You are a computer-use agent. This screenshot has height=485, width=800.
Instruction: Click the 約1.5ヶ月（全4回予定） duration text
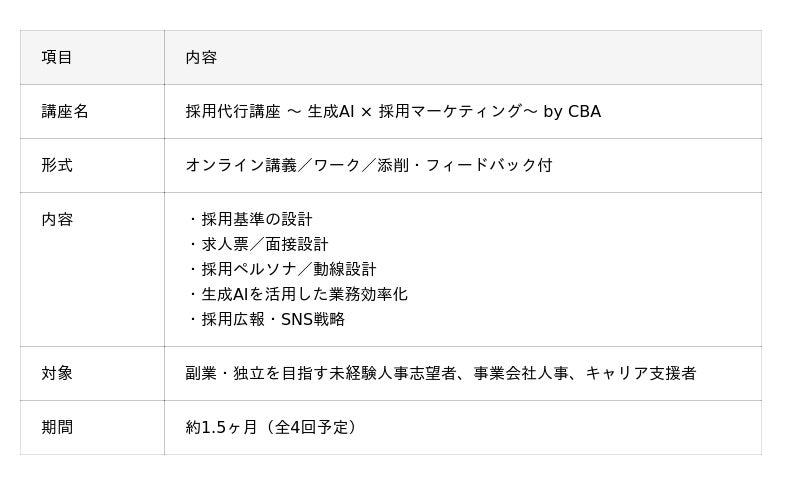(272, 428)
